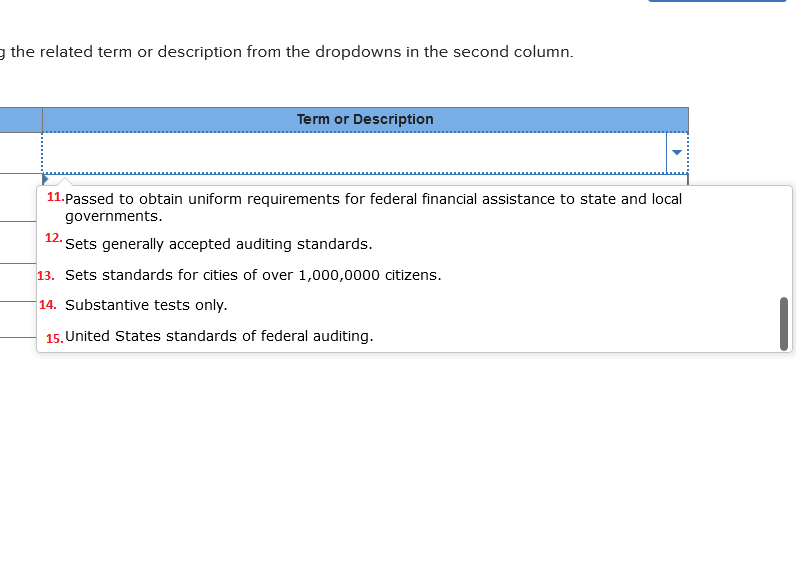This screenshot has height=567, width=800.
Task: Click the dropdown list scrollbar thumb
Action: [784, 324]
